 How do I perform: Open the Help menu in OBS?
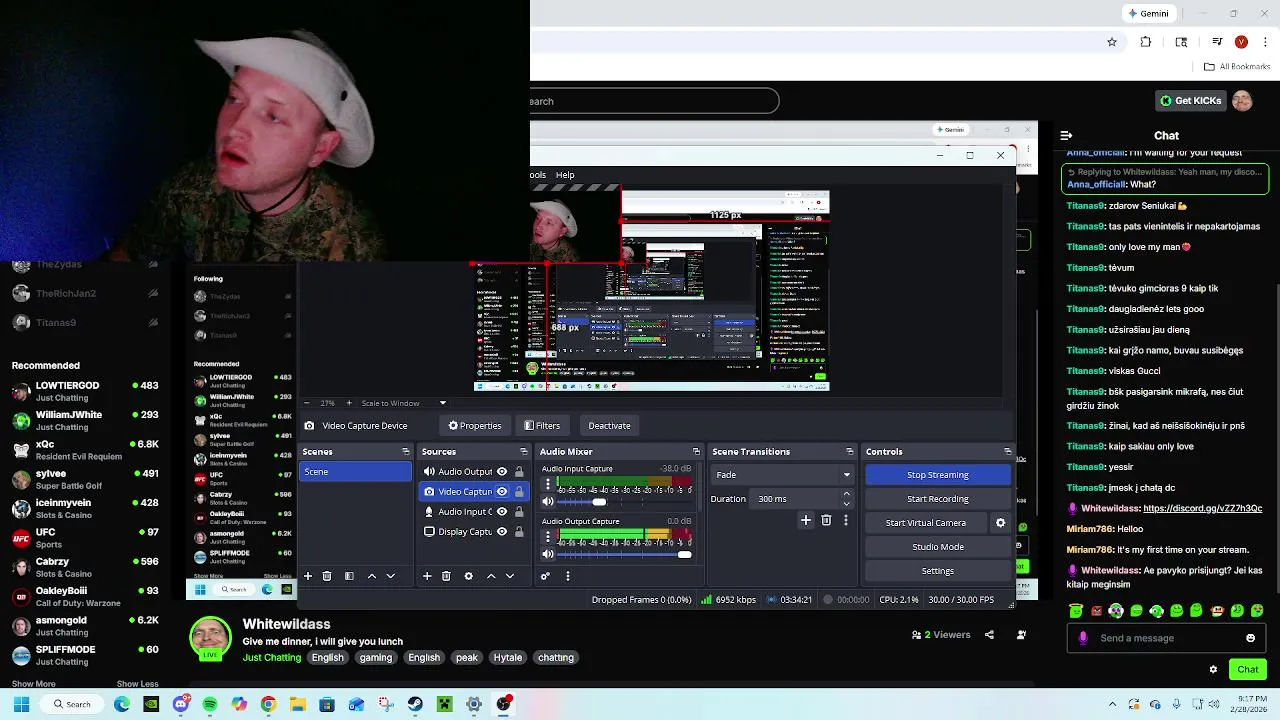tap(565, 175)
